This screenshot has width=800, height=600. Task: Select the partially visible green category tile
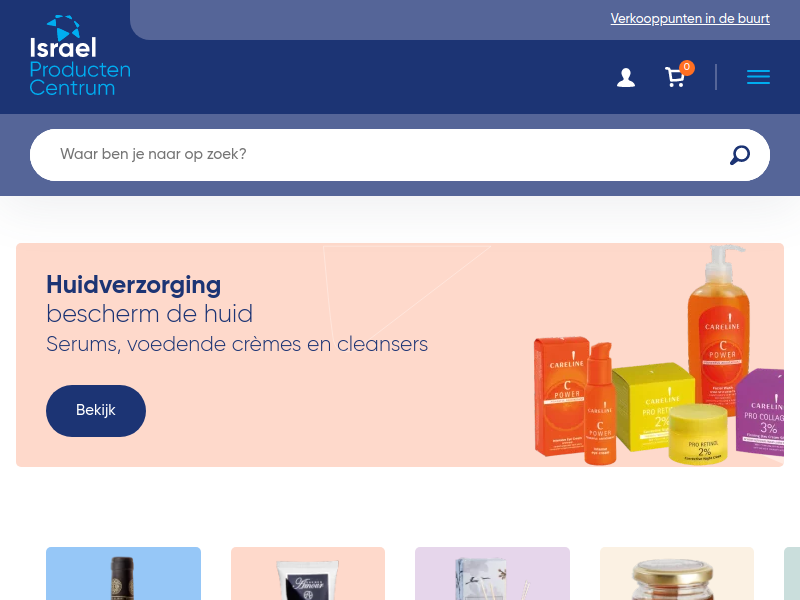point(792,573)
